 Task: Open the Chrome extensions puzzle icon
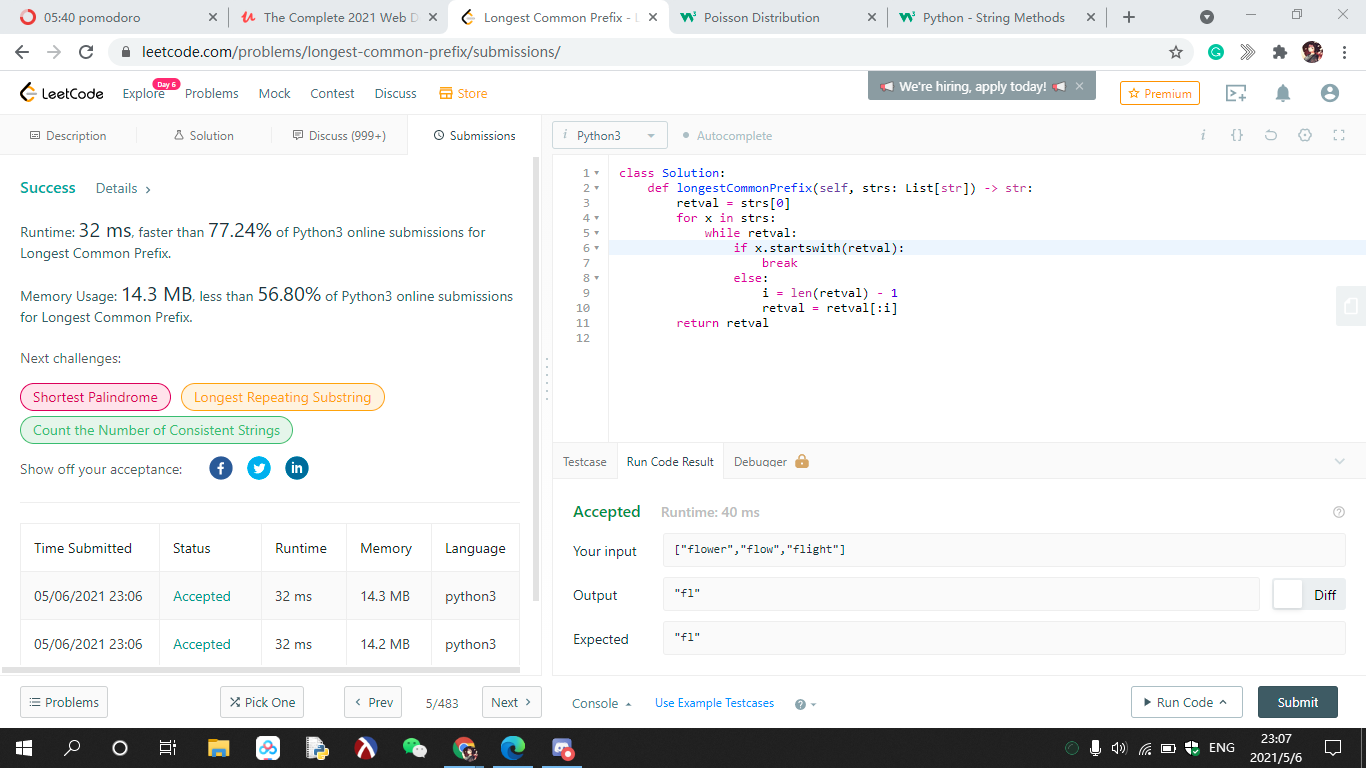[x=1280, y=52]
